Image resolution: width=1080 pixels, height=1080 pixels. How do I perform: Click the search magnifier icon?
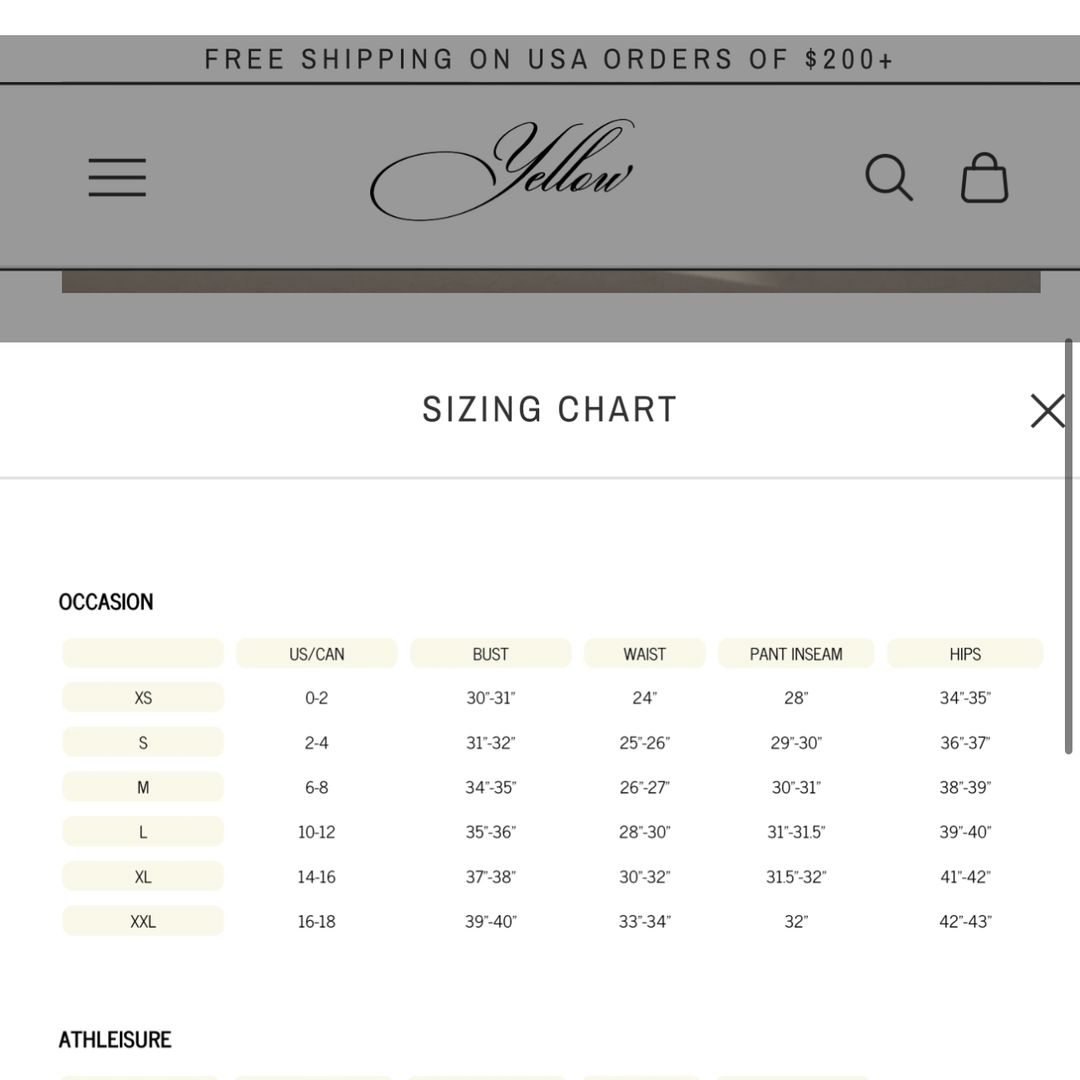coord(888,177)
